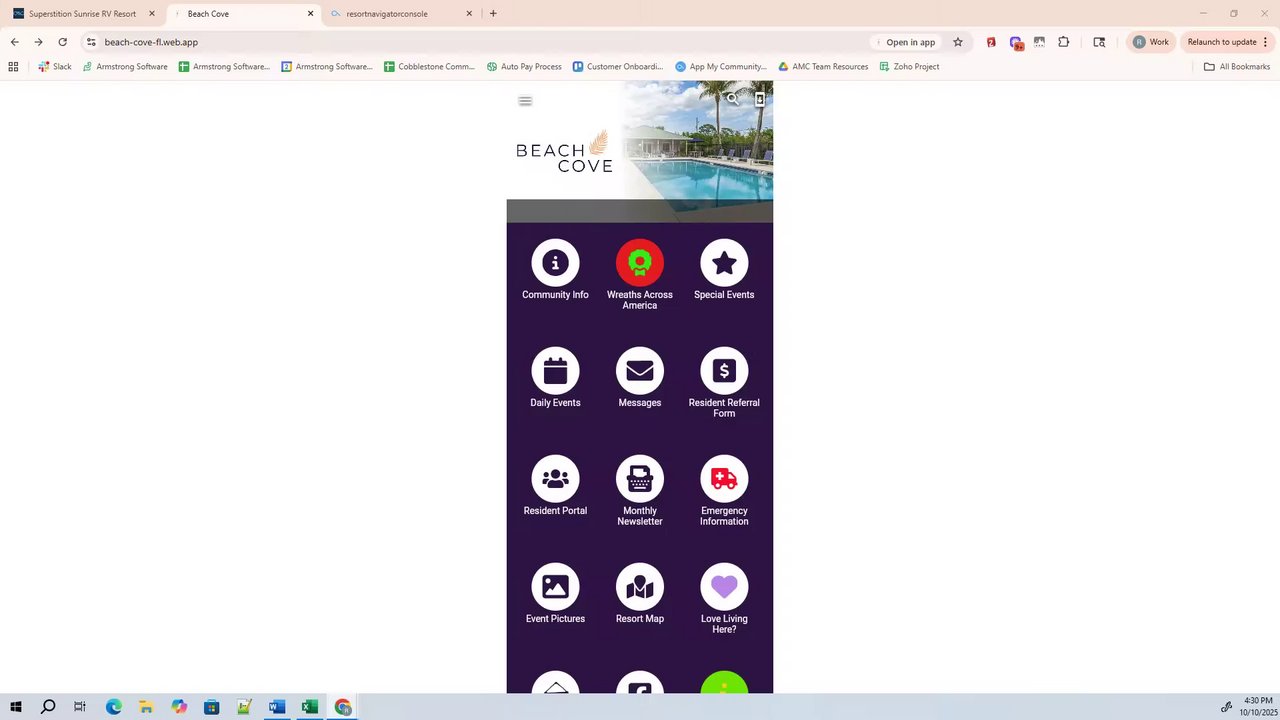Viewport: 1280px width, 720px height.
Task: Open Love Living Here heart icon
Action: point(724,587)
